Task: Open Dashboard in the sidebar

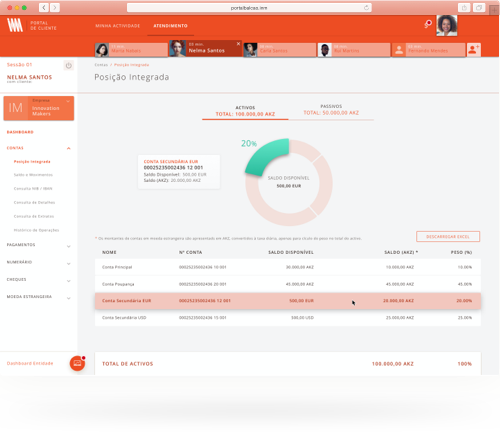Action: (x=20, y=132)
